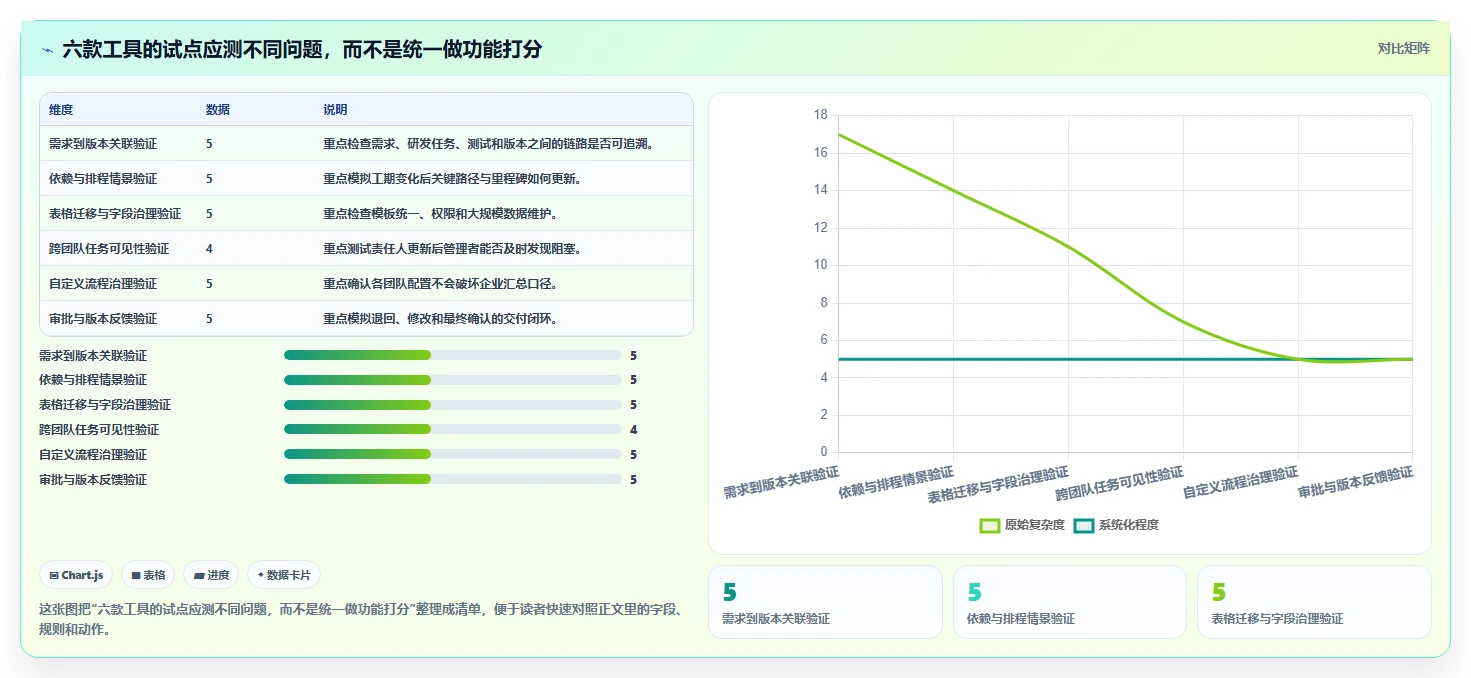The image size is (1471, 678).
Task: Click table cell 需求到版本关联验证
Action: (103, 144)
